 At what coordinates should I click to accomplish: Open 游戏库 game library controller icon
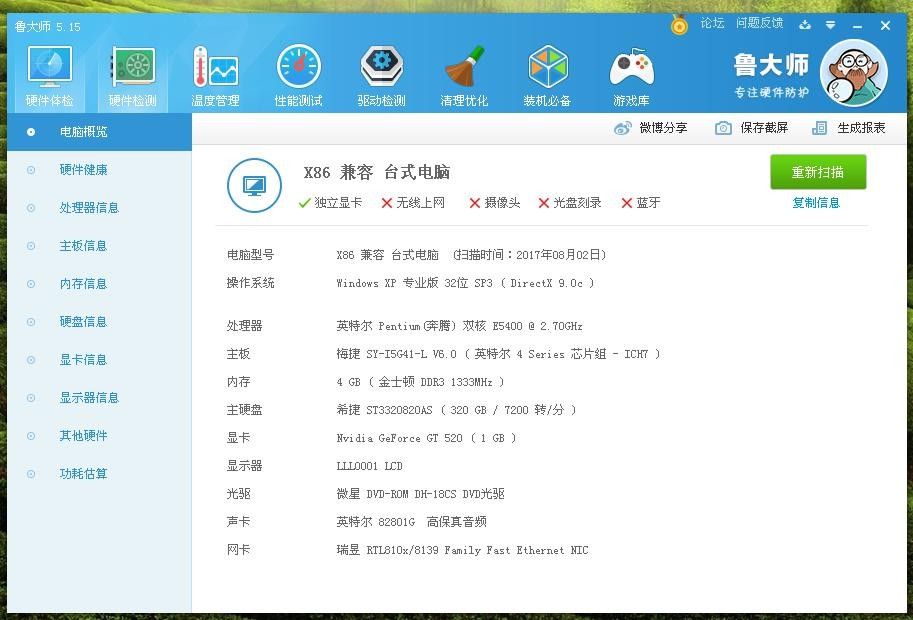631,77
